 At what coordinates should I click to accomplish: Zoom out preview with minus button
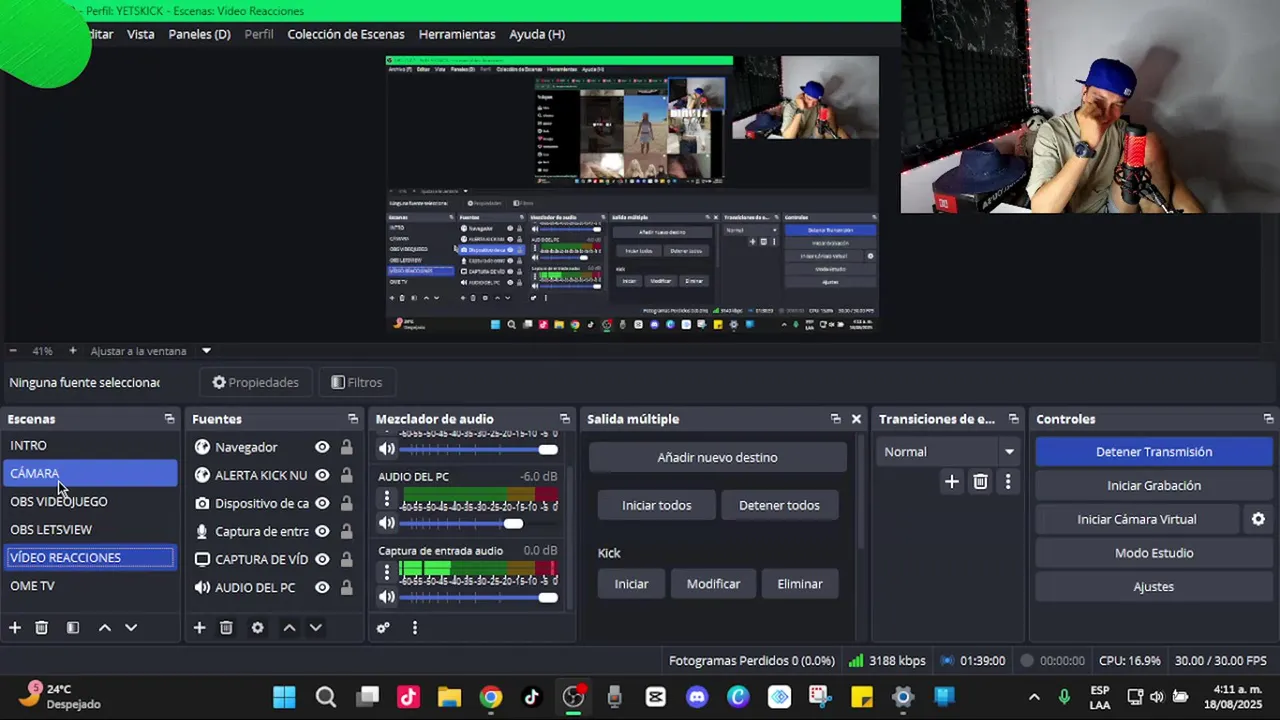(x=13, y=351)
